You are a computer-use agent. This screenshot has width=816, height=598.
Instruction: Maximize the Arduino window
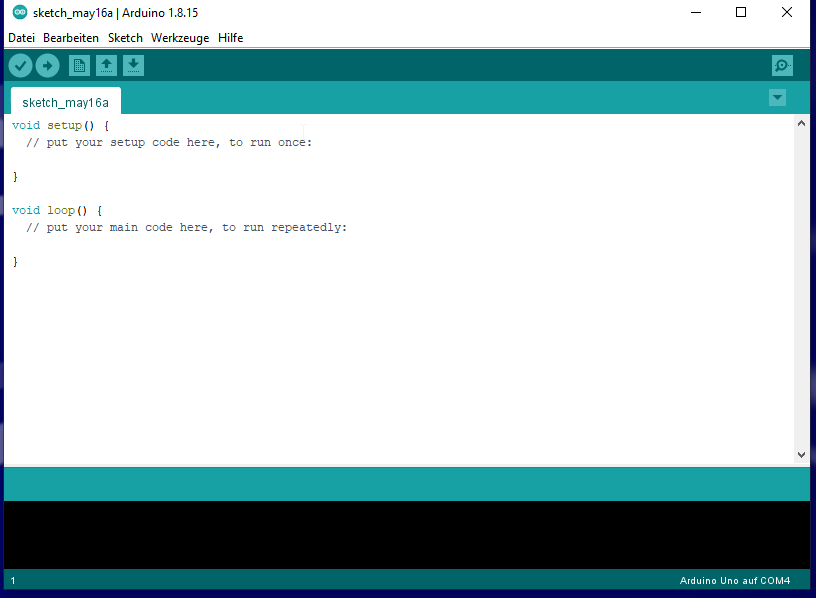click(741, 12)
